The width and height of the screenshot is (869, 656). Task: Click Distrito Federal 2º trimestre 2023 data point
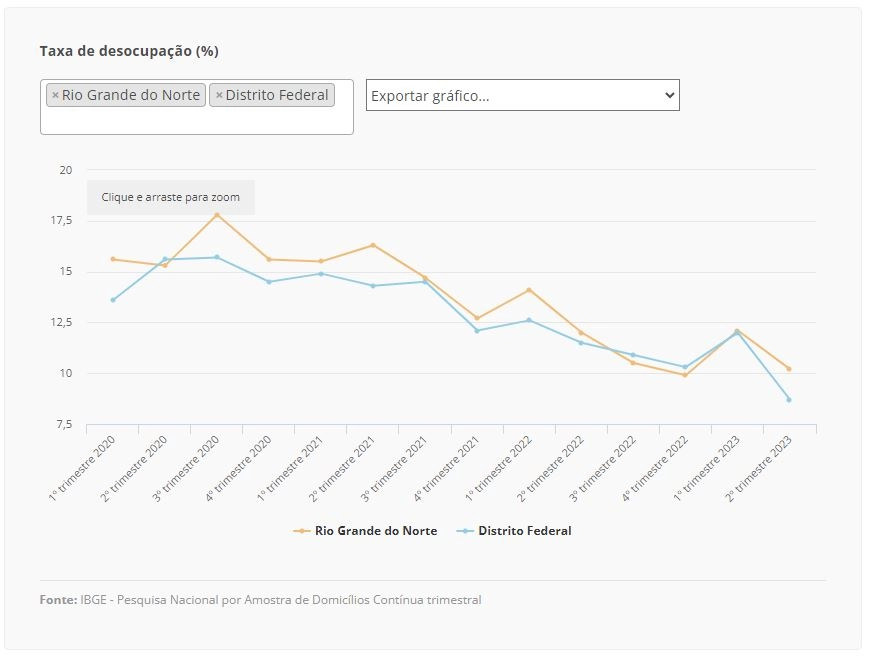click(789, 399)
